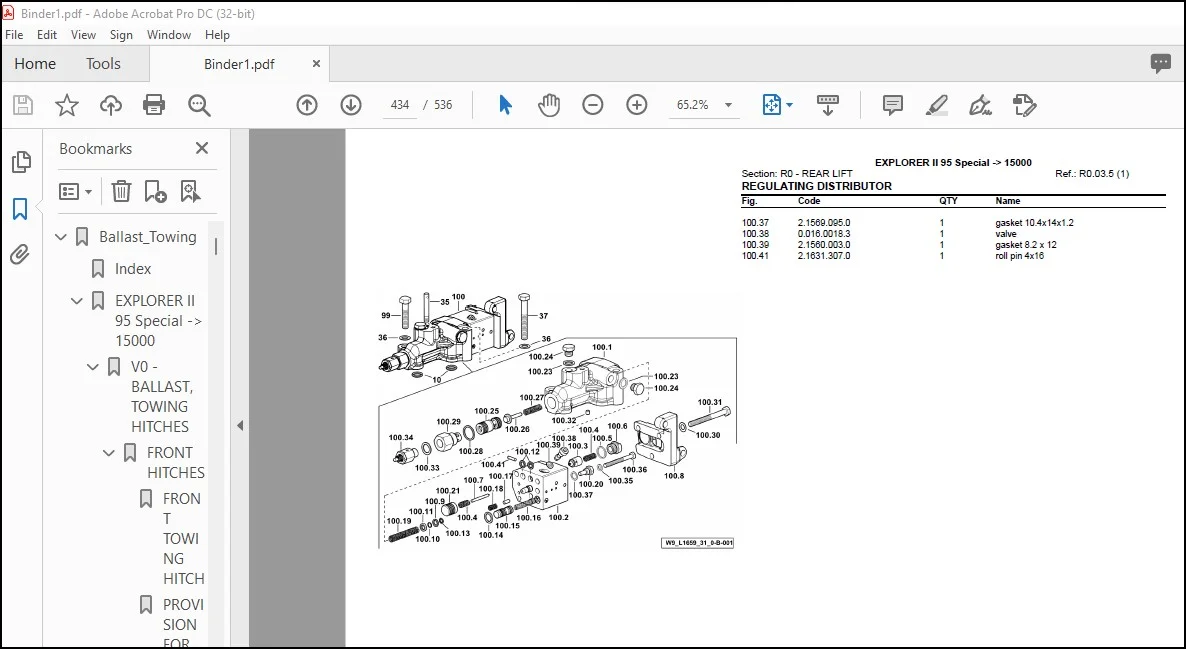Click the 'roll pin 4x16' part name
Image resolution: width=1186 pixels, height=649 pixels.
1019,256
